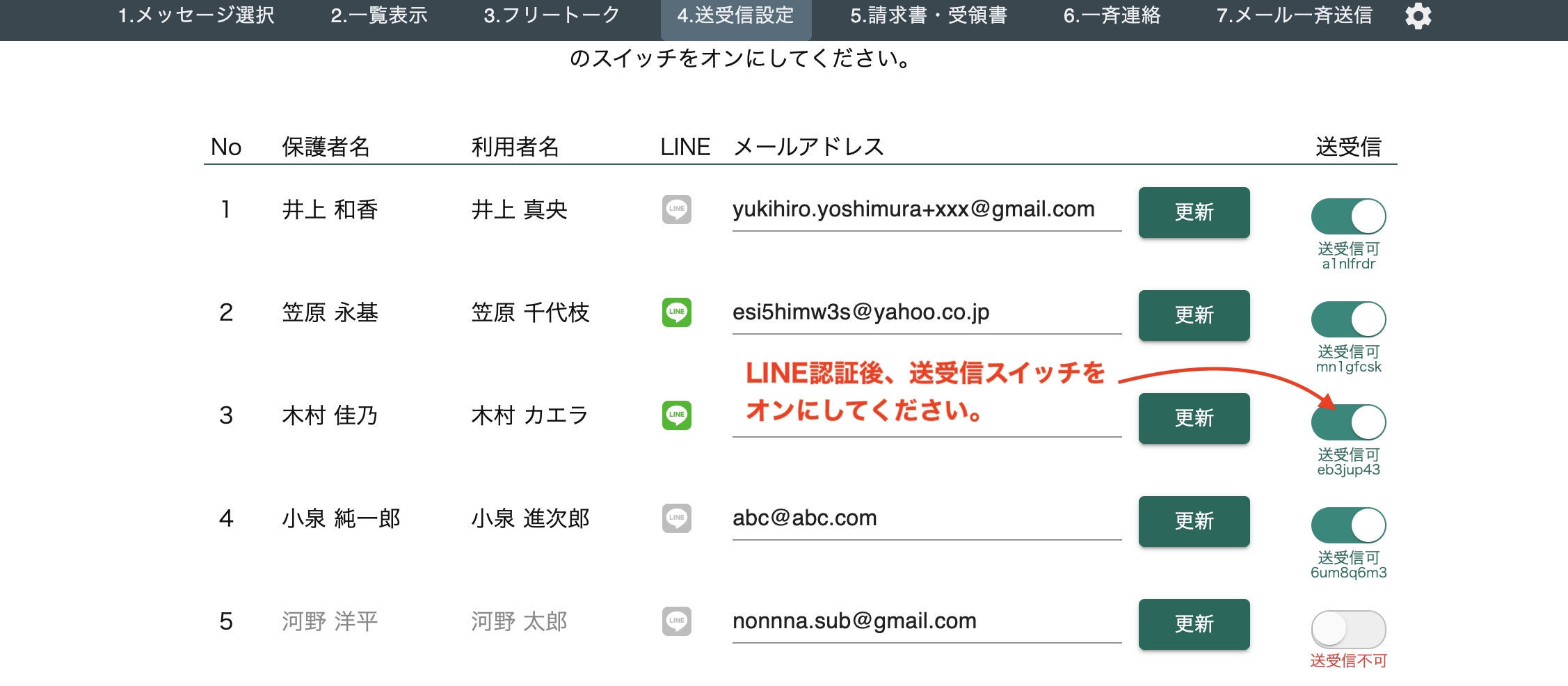Switch off 送受信 for 小泉 純一郎

pyautogui.click(x=1348, y=525)
